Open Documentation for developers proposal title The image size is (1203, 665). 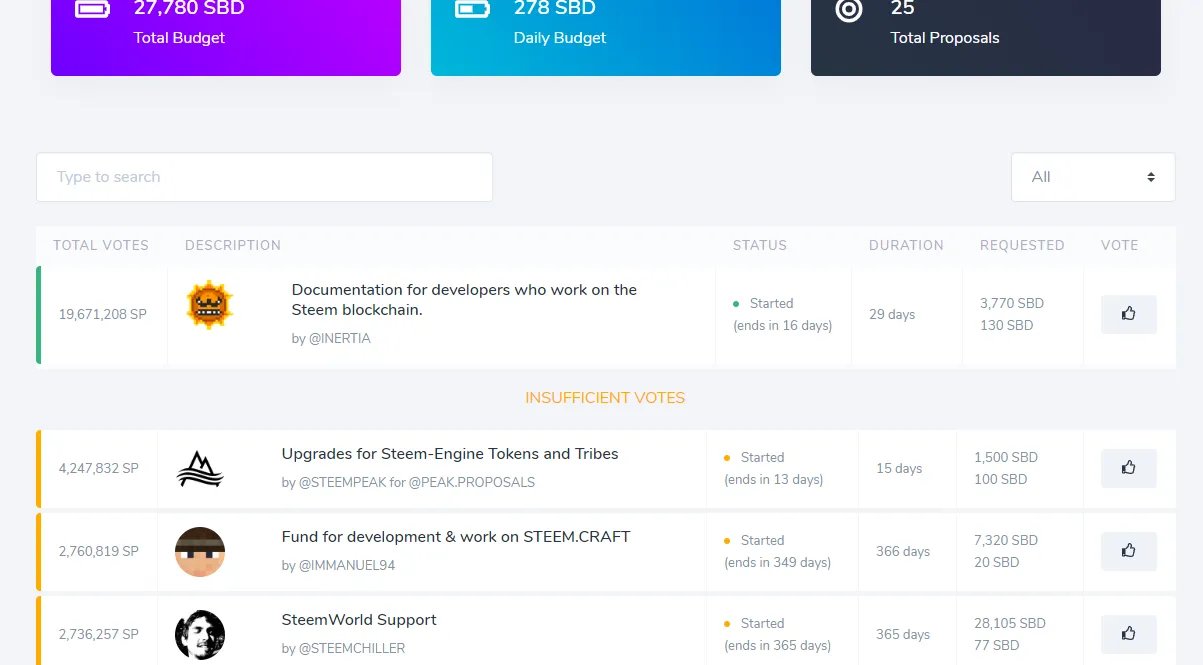click(464, 300)
